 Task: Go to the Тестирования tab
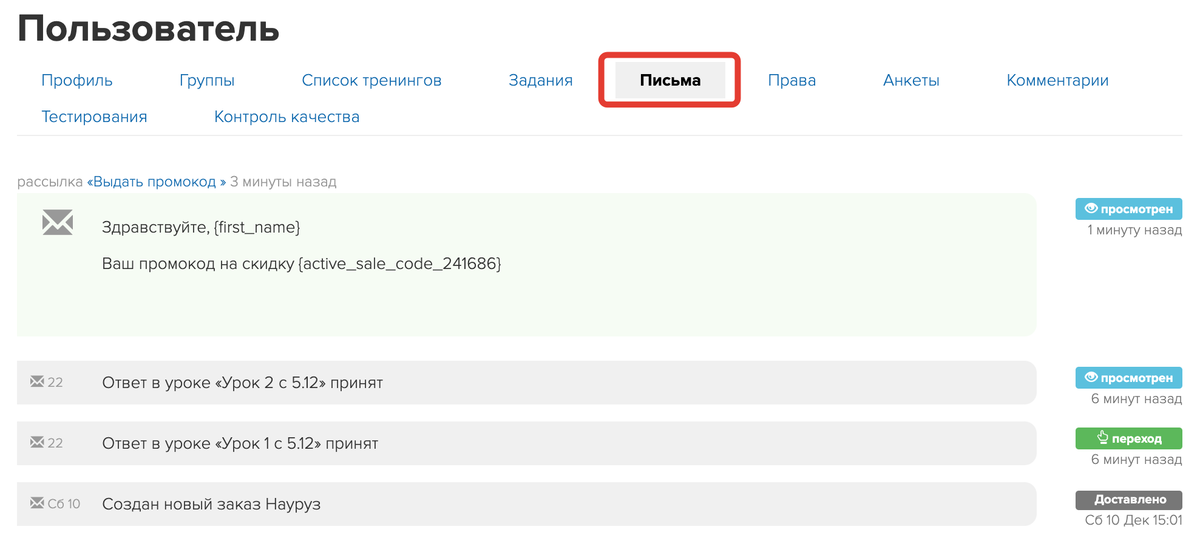click(94, 117)
